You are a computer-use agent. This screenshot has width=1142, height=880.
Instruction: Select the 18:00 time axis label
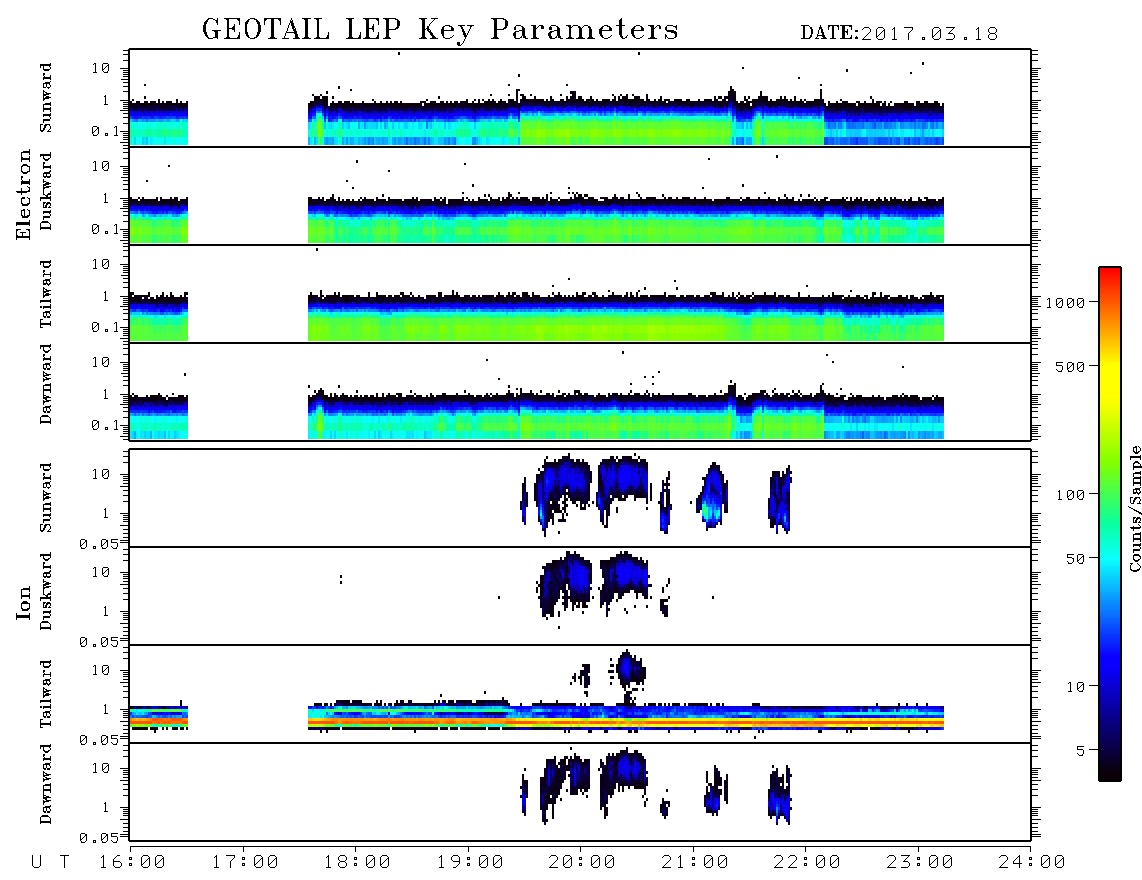tap(358, 862)
